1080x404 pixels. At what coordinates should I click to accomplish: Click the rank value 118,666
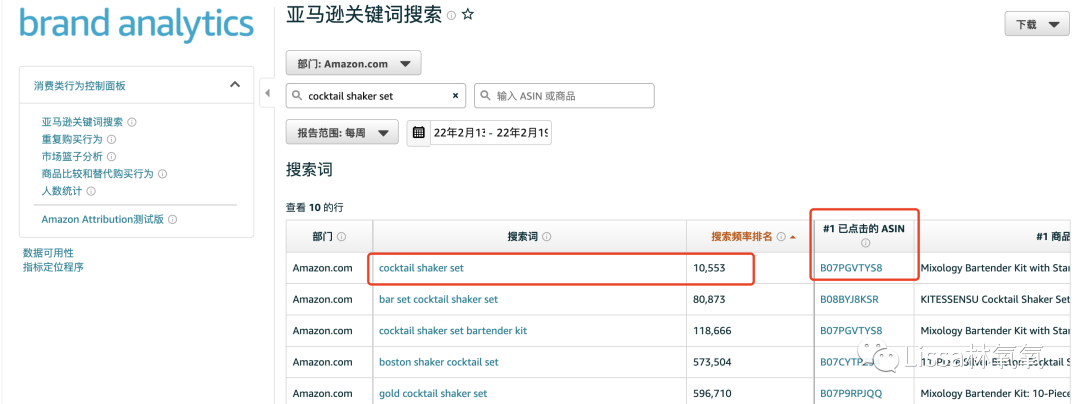[712, 330]
